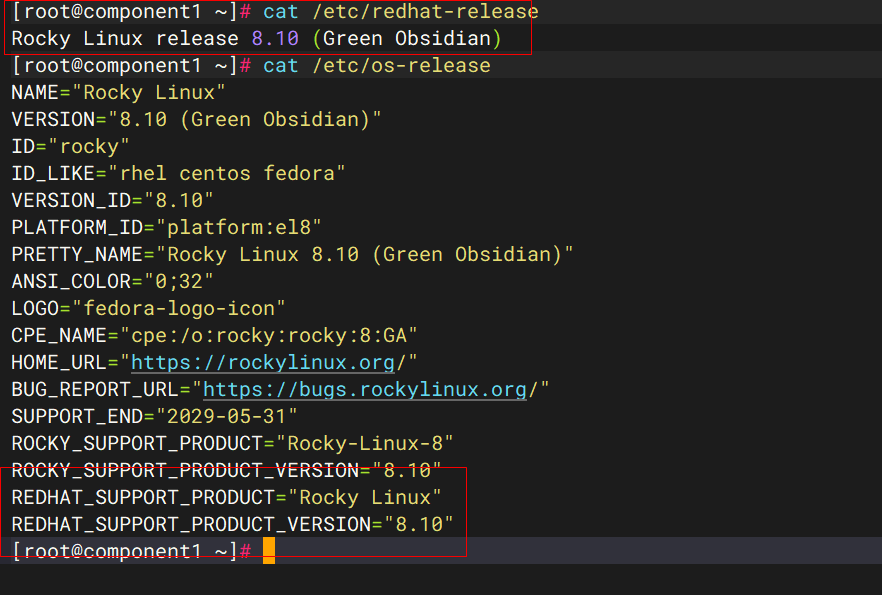Viewport: 882px width, 595px height.
Task: Click the 'cat /etc/os-release' command text
Action: pyautogui.click(x=376, y=66)
